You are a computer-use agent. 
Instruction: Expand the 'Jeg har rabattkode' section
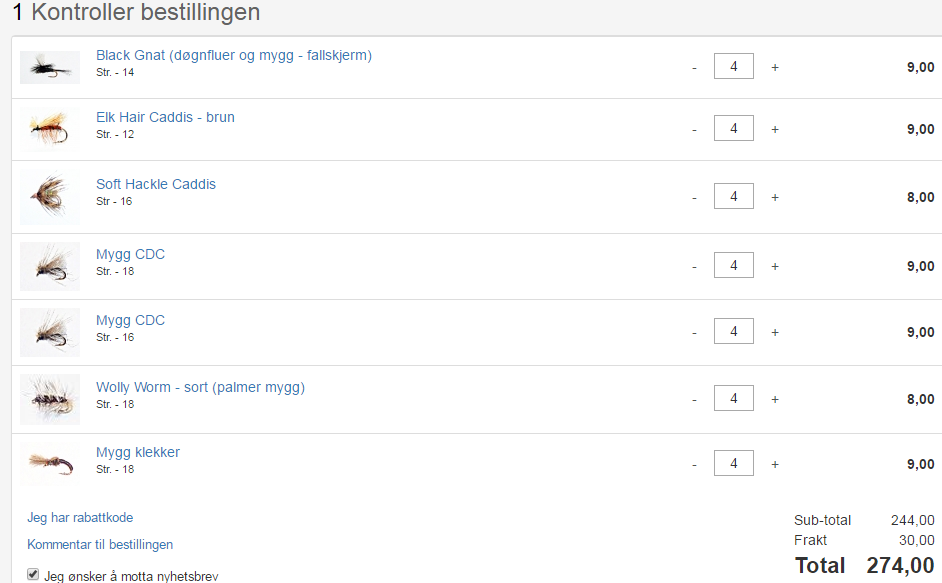click(x=80, y=517)
